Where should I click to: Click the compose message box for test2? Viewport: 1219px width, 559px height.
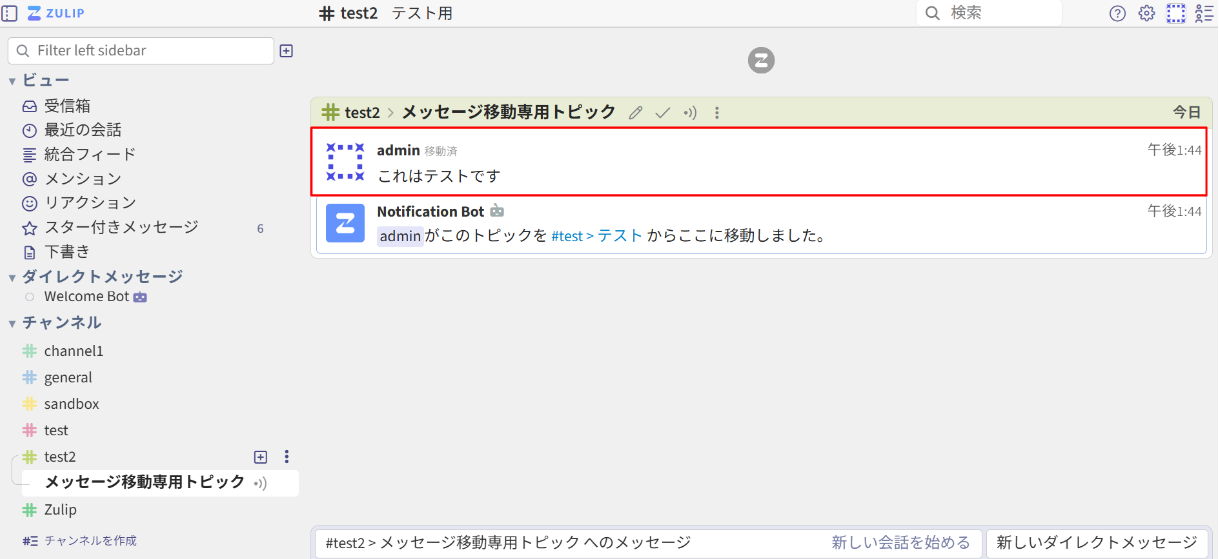[x=570, y=543]
